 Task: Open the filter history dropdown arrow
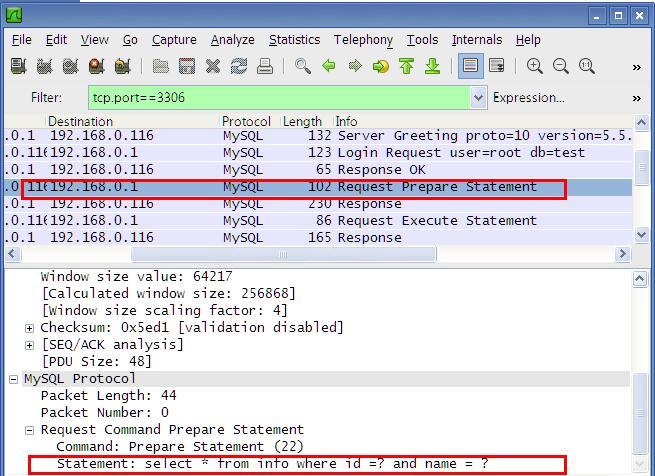coord(478,98)
